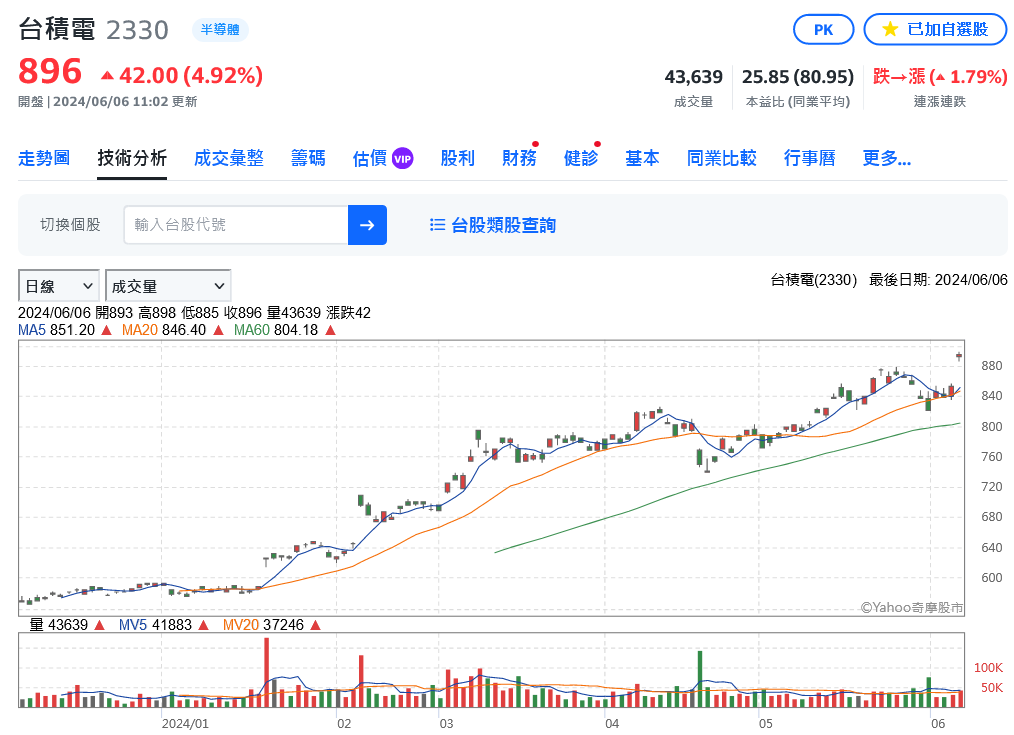Click the MA20 846.40 indicator label
This screenshot has width=1014, height=735.
click(x=172, y=330)
